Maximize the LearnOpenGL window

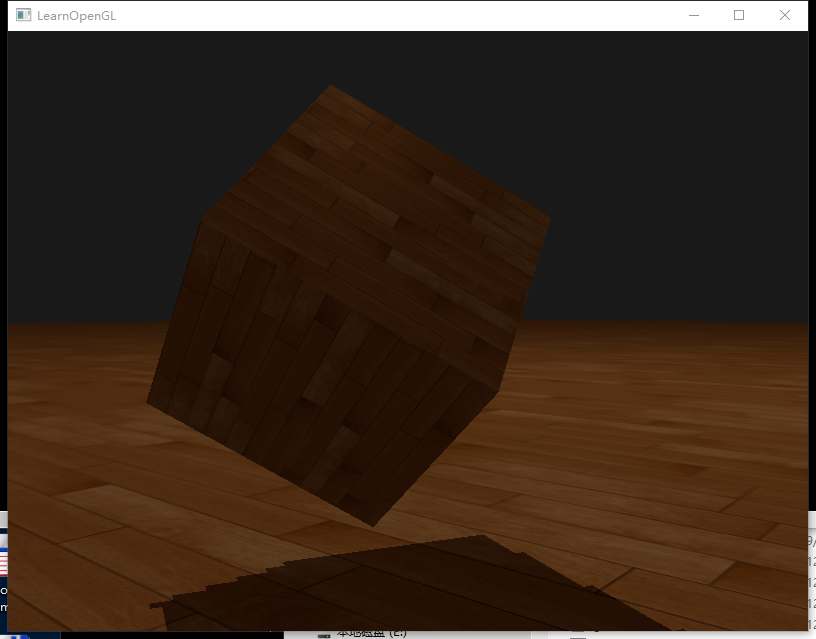pos(739,16)
